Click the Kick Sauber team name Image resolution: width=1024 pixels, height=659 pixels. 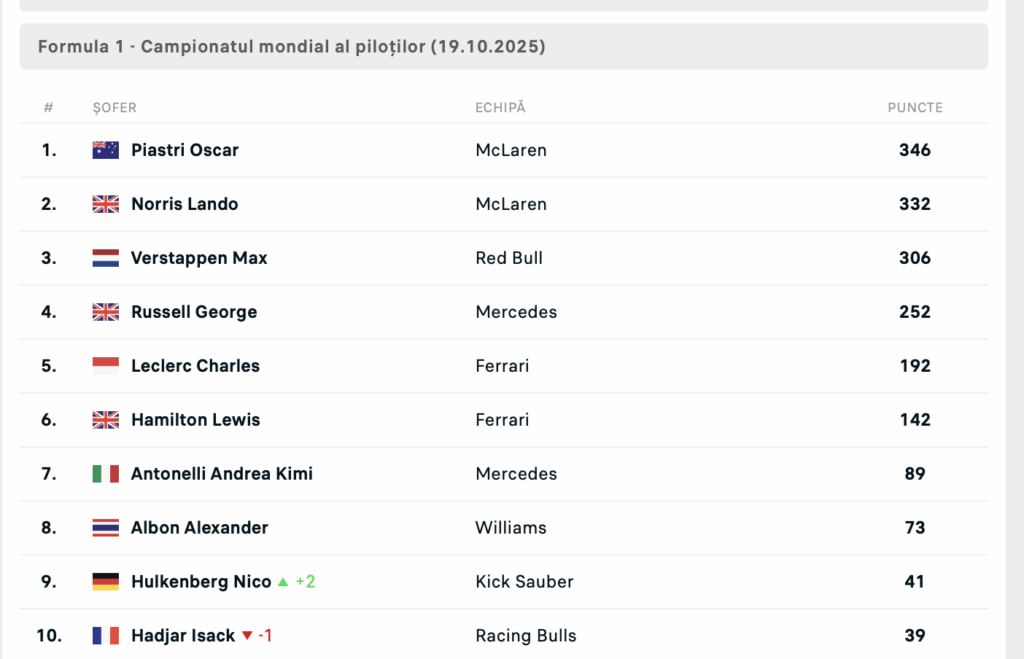[524, 582]
